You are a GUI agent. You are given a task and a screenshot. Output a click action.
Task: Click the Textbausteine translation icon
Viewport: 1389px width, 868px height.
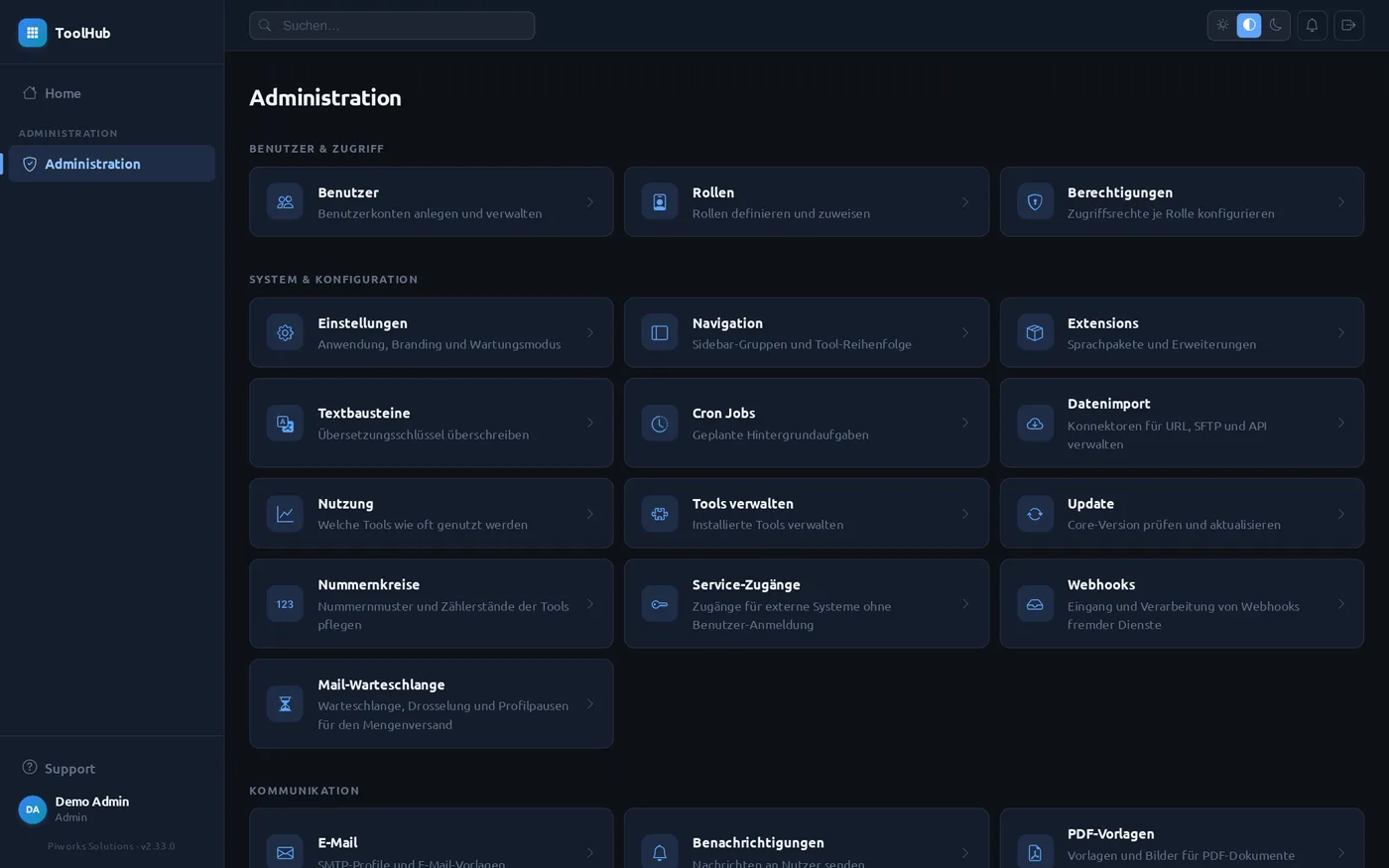[285, 424]
